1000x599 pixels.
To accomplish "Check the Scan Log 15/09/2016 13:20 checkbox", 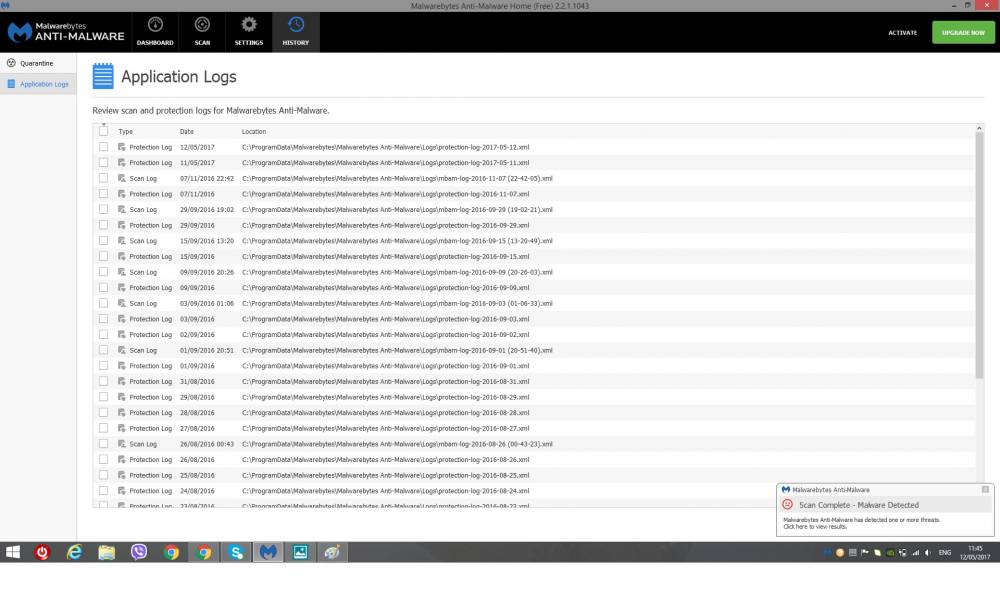I will pyautogui.click(x=103, y=240).
